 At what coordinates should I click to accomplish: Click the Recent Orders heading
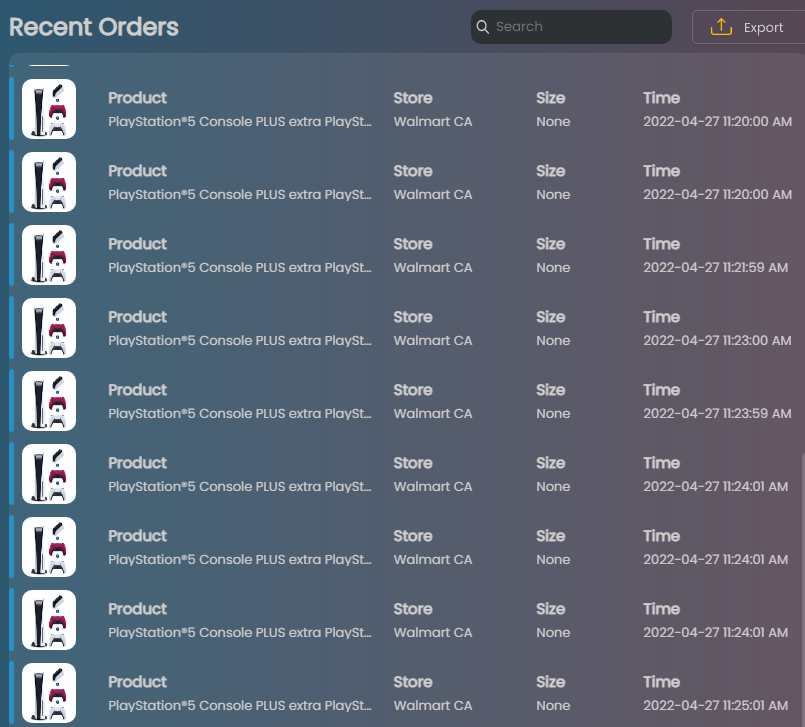[x=94, y=27]
